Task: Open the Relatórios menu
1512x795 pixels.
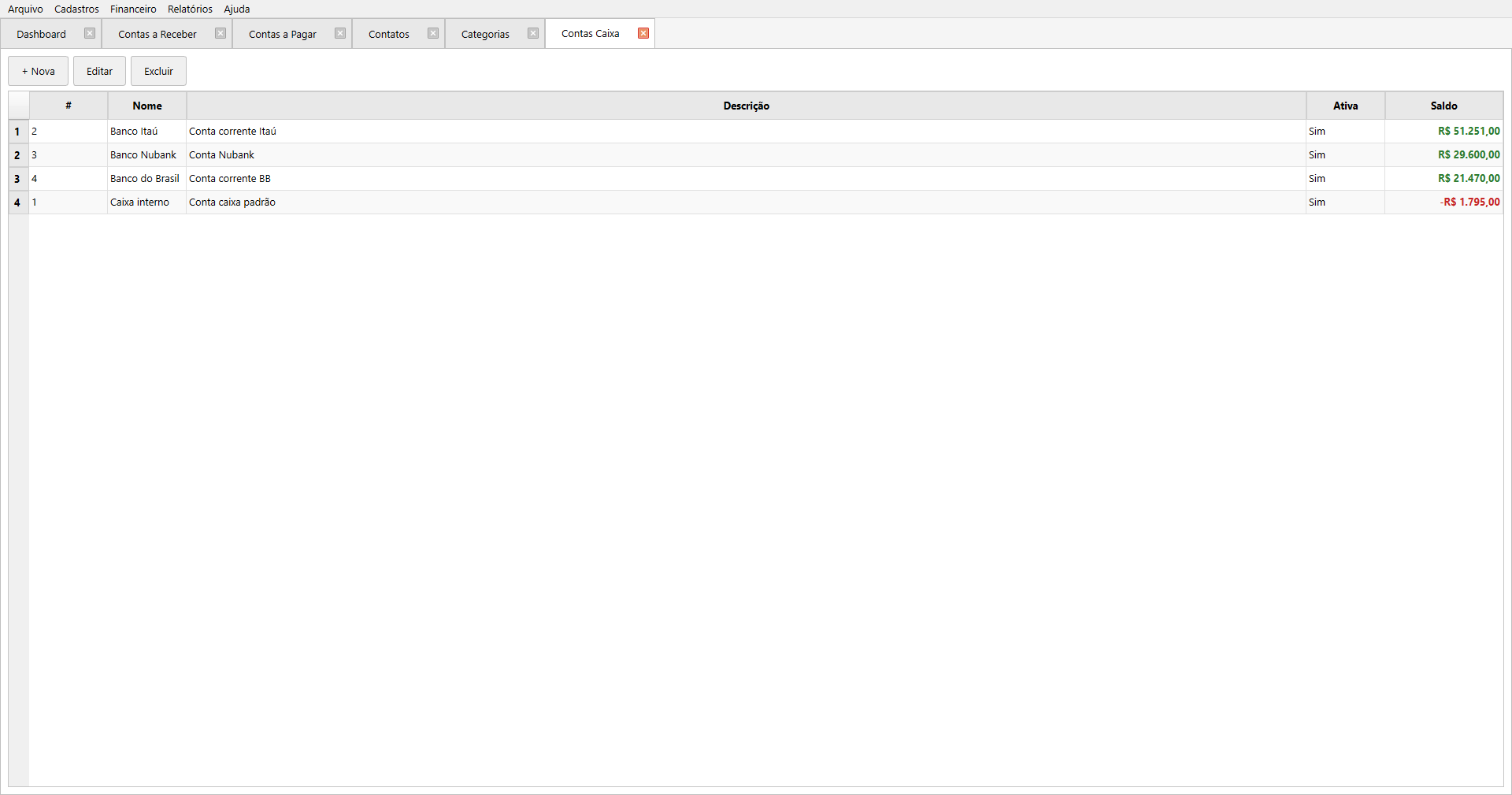Action: [190, 9]
